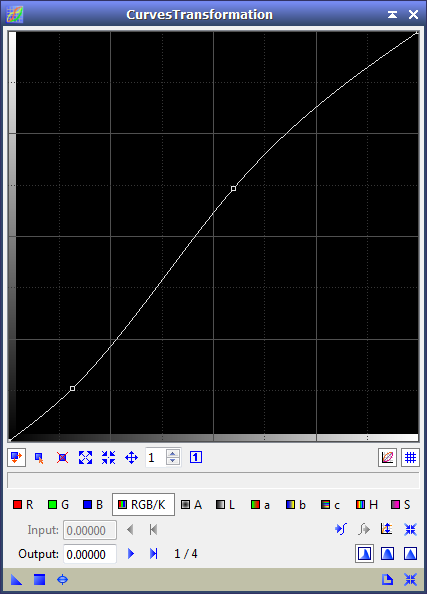This screenshot has width=427, height=594.
Task: Click the Apply Global square icon
Action: pos(39,580)
